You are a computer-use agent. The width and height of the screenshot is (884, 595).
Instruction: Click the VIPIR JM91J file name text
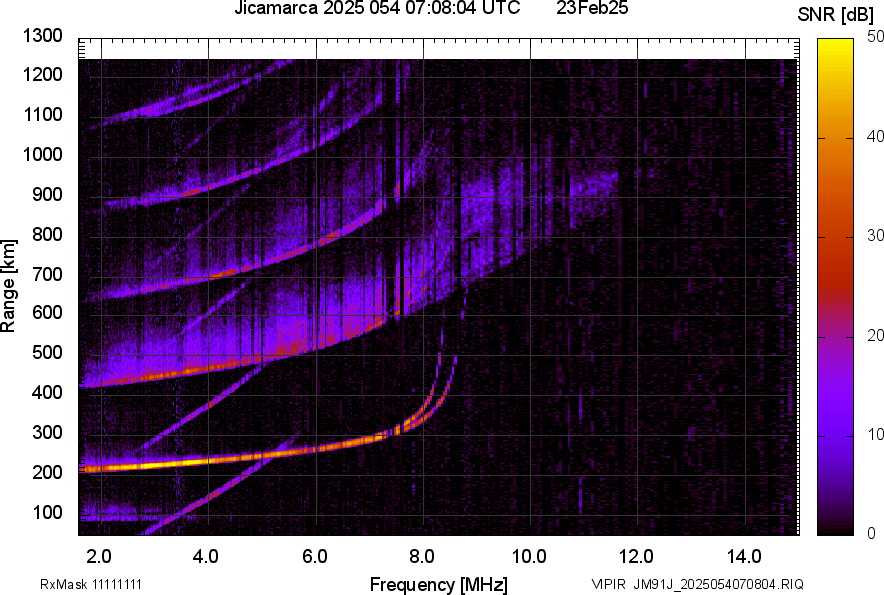pyautogui.click(x=697, y=584)
